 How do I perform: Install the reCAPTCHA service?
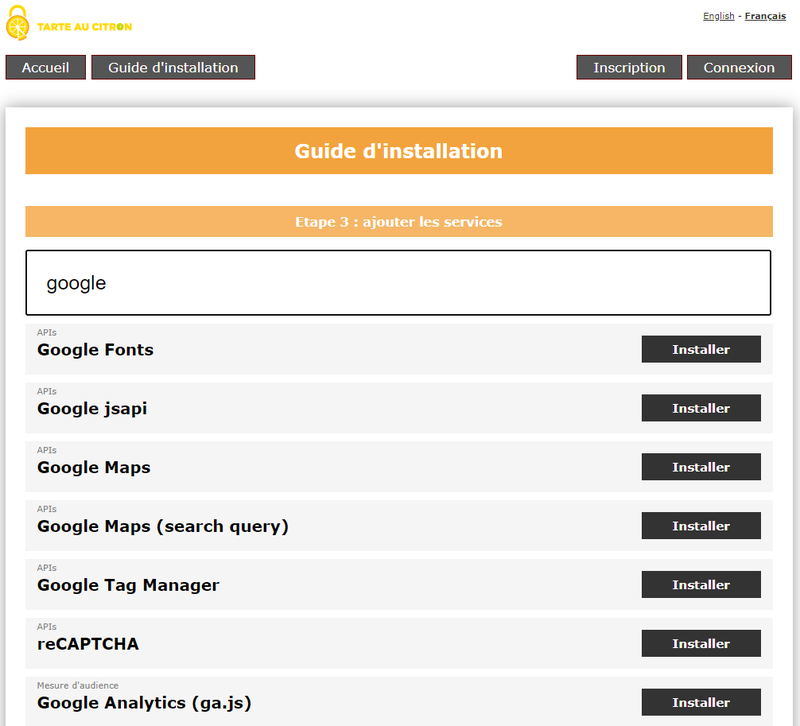pyautogui.click(x=701, y=643)
